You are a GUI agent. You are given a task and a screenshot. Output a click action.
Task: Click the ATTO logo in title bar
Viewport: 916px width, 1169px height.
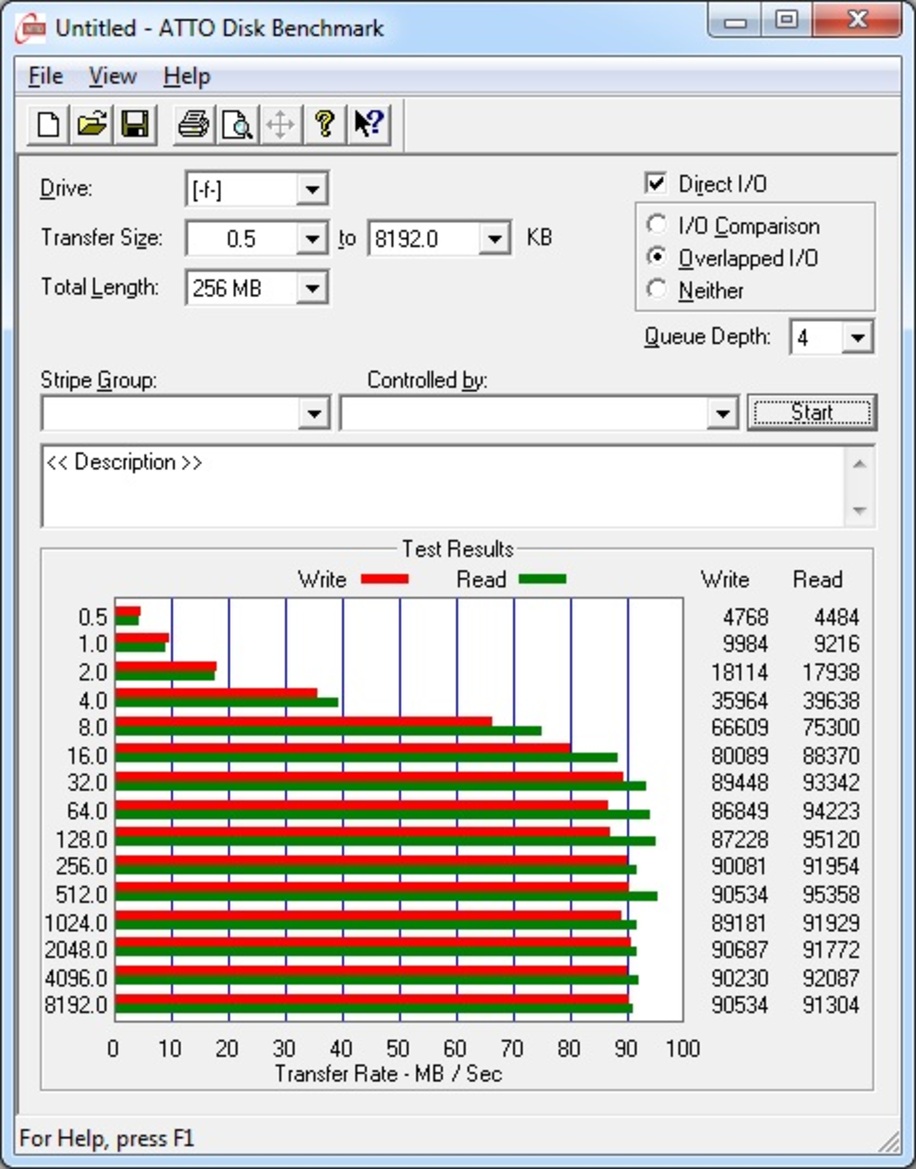click(30, 29)
